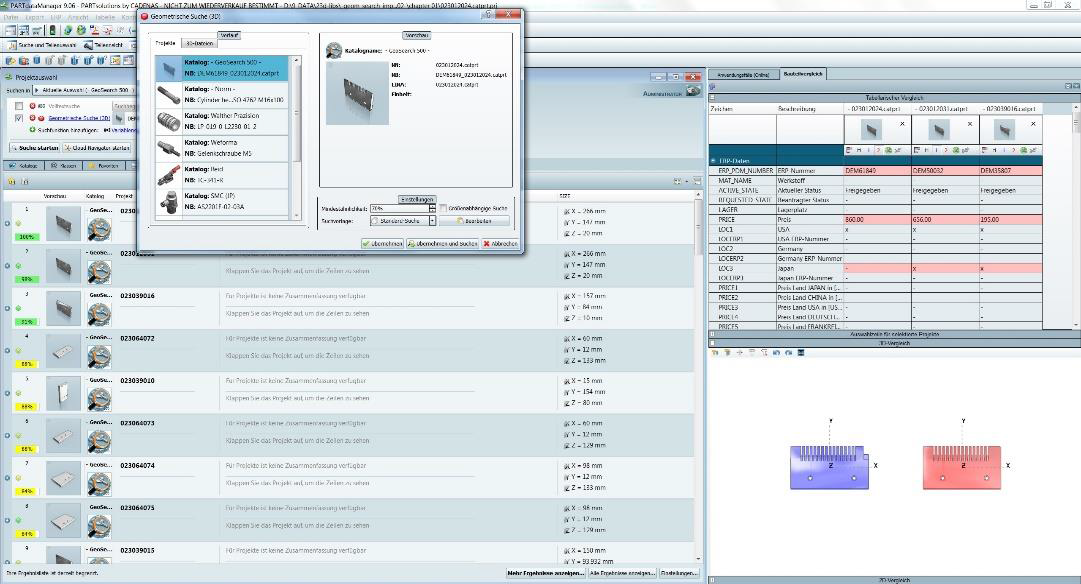Collapse the ERP-Daten section in the table
The width and height of the screenshot is (1081, 584).
[714, 160]
